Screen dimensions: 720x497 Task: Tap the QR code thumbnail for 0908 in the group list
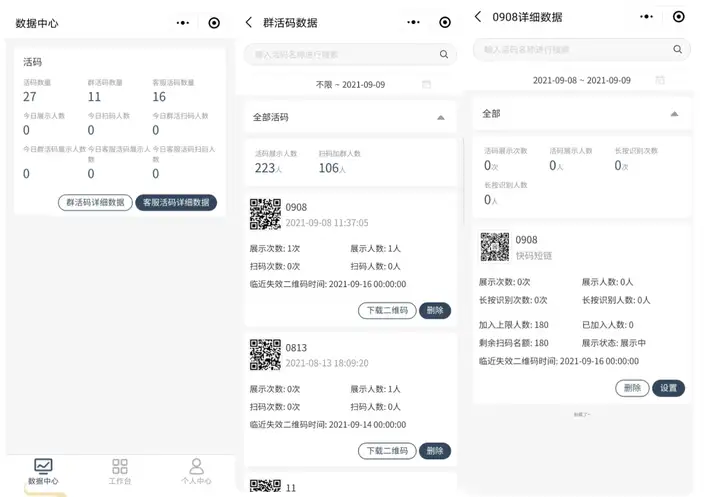265,214
